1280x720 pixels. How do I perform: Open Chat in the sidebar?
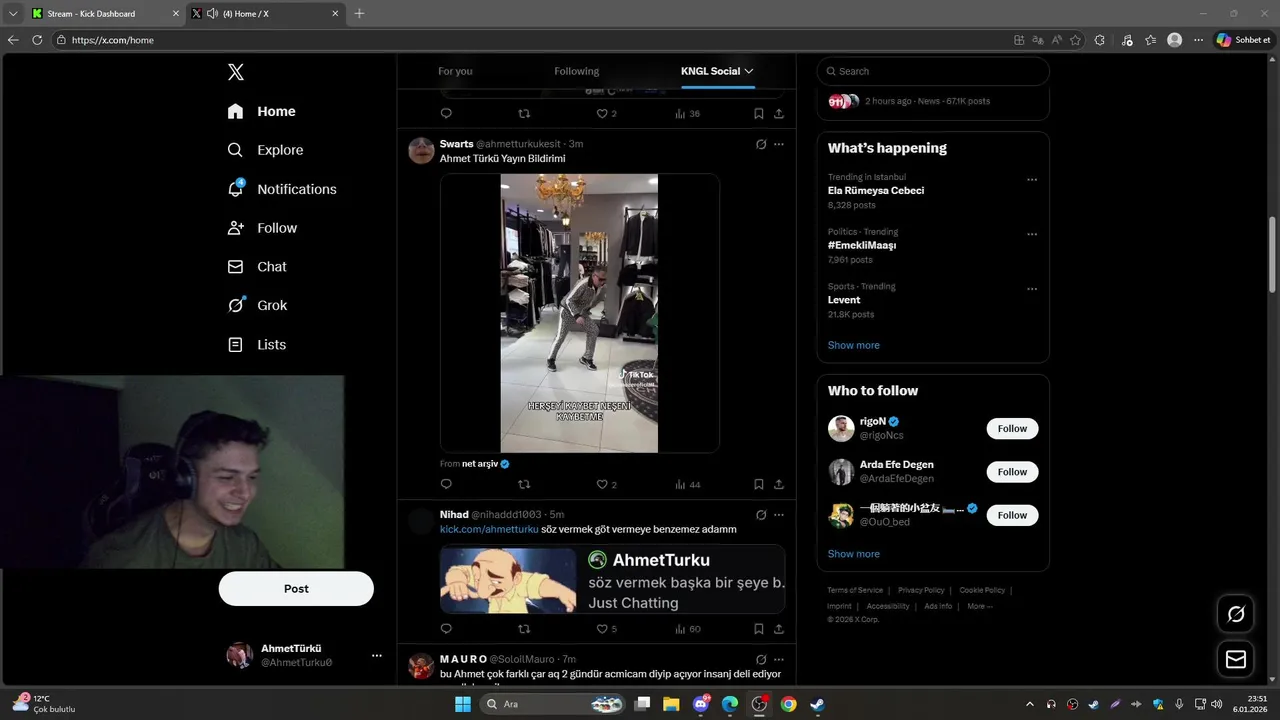click(257, 267)
